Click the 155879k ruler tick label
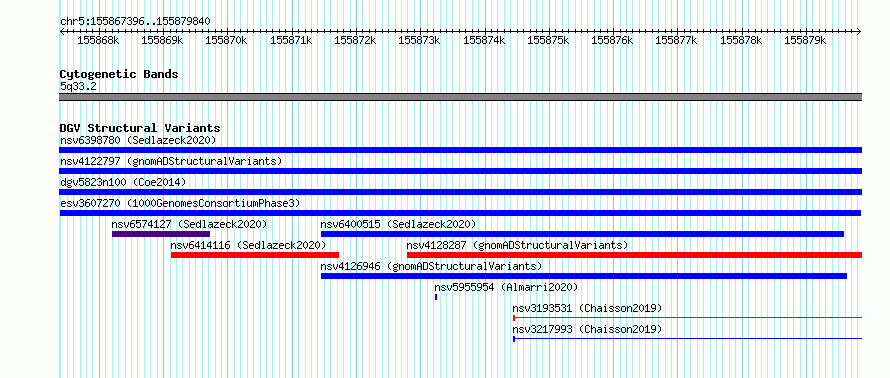This screenshot has height=378, width=890. (805, 40)
